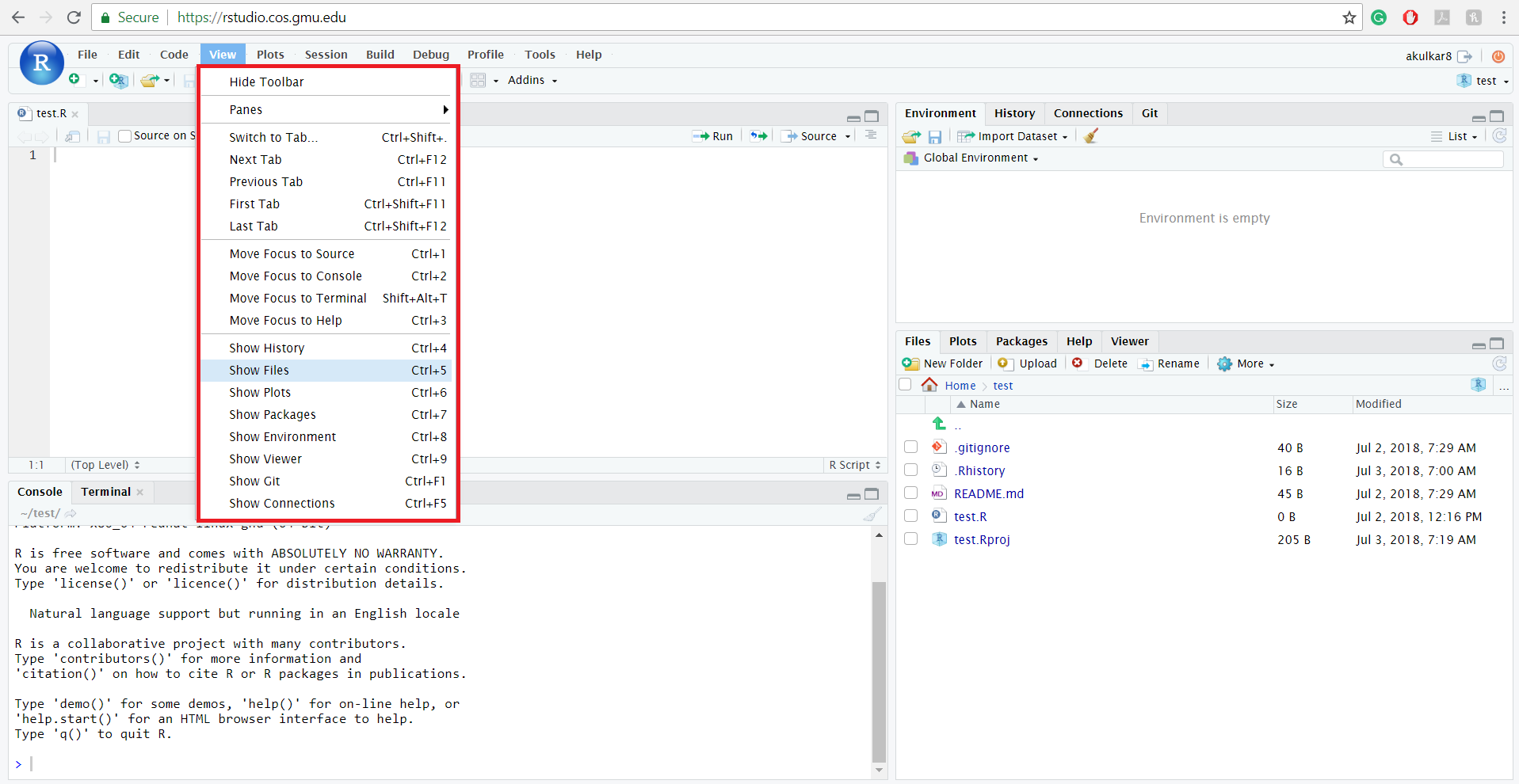
Task: Click the go to parent directory arrow
Action: point(939,424)
